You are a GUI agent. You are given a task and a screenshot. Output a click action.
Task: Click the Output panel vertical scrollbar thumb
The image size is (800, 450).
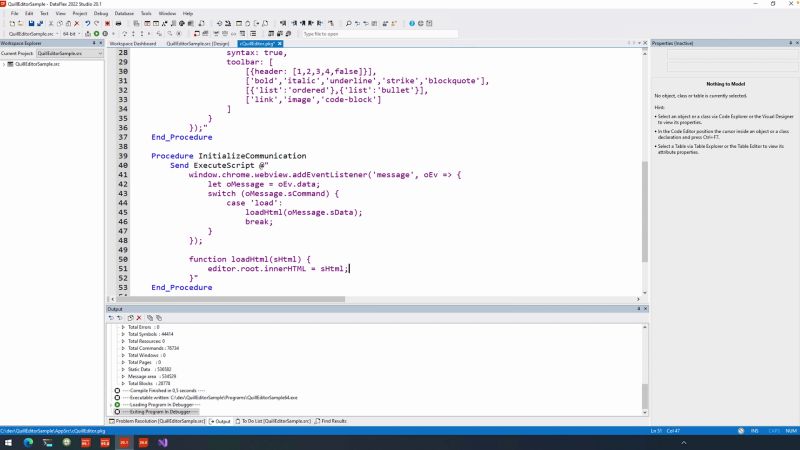click(x=644, y=396)
